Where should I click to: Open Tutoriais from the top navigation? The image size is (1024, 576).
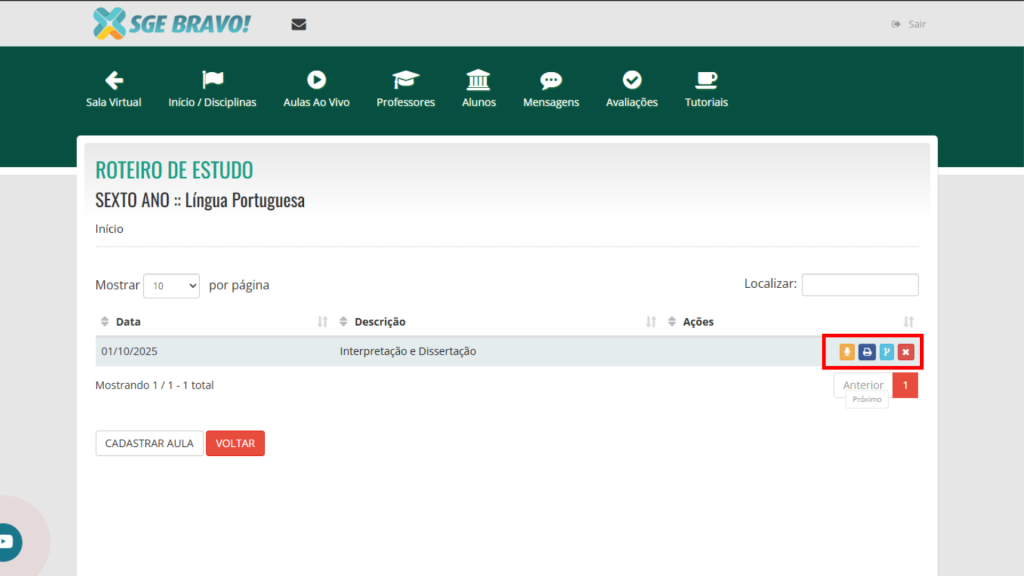tap(706, 89)
